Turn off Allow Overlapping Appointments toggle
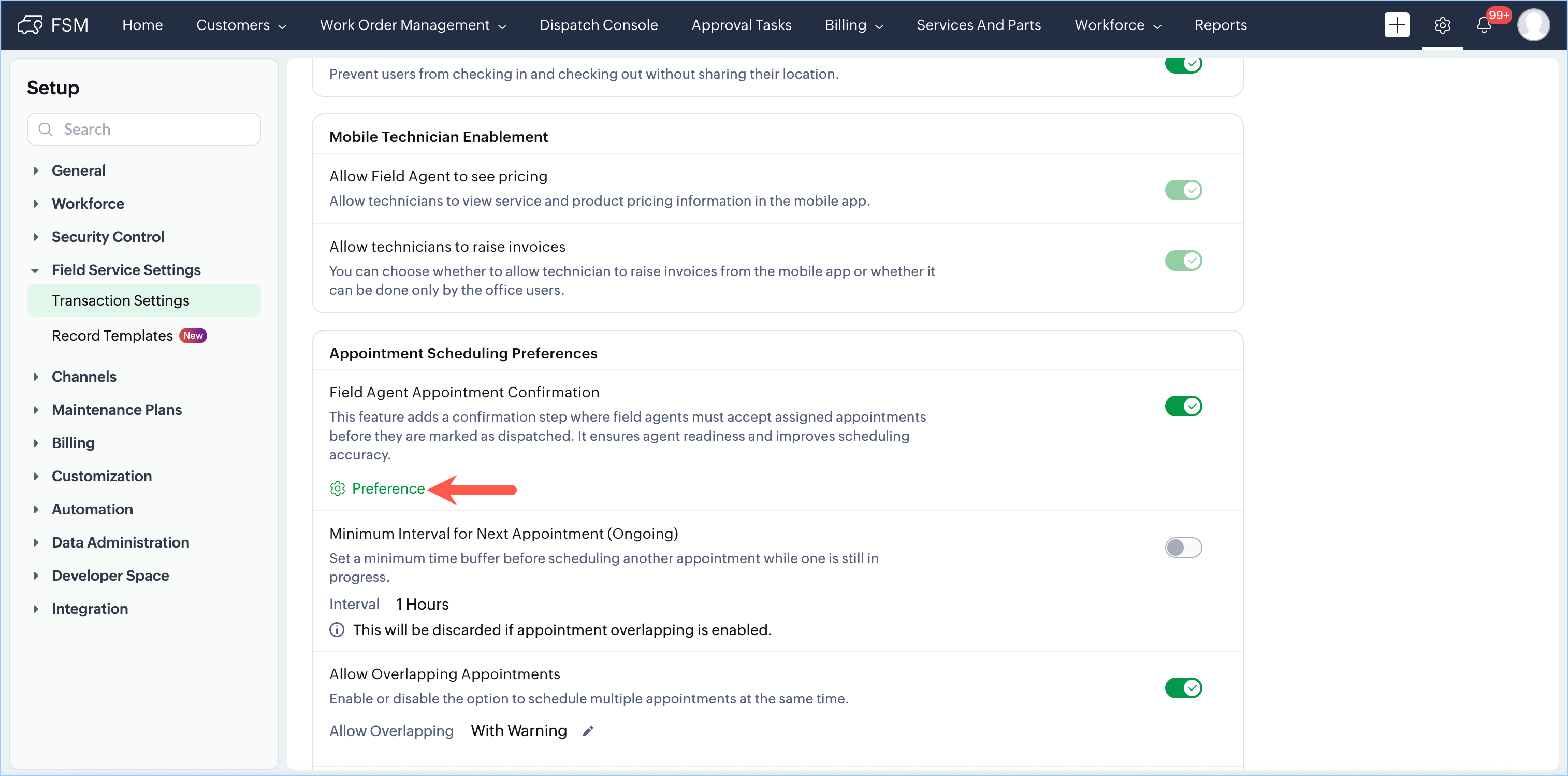The width and height of the screenshot is (1568, 776). click(1183, 688)
